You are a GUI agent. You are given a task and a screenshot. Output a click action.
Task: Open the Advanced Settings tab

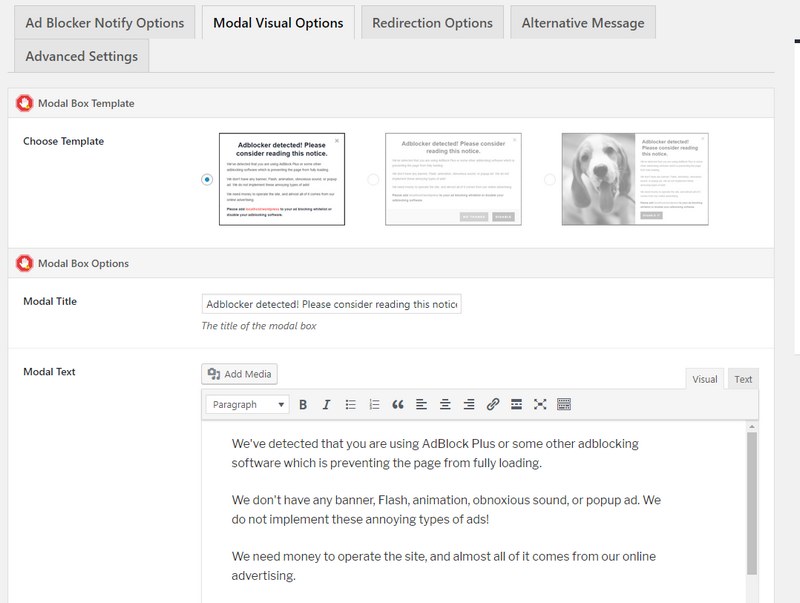[x=82, y=56]
